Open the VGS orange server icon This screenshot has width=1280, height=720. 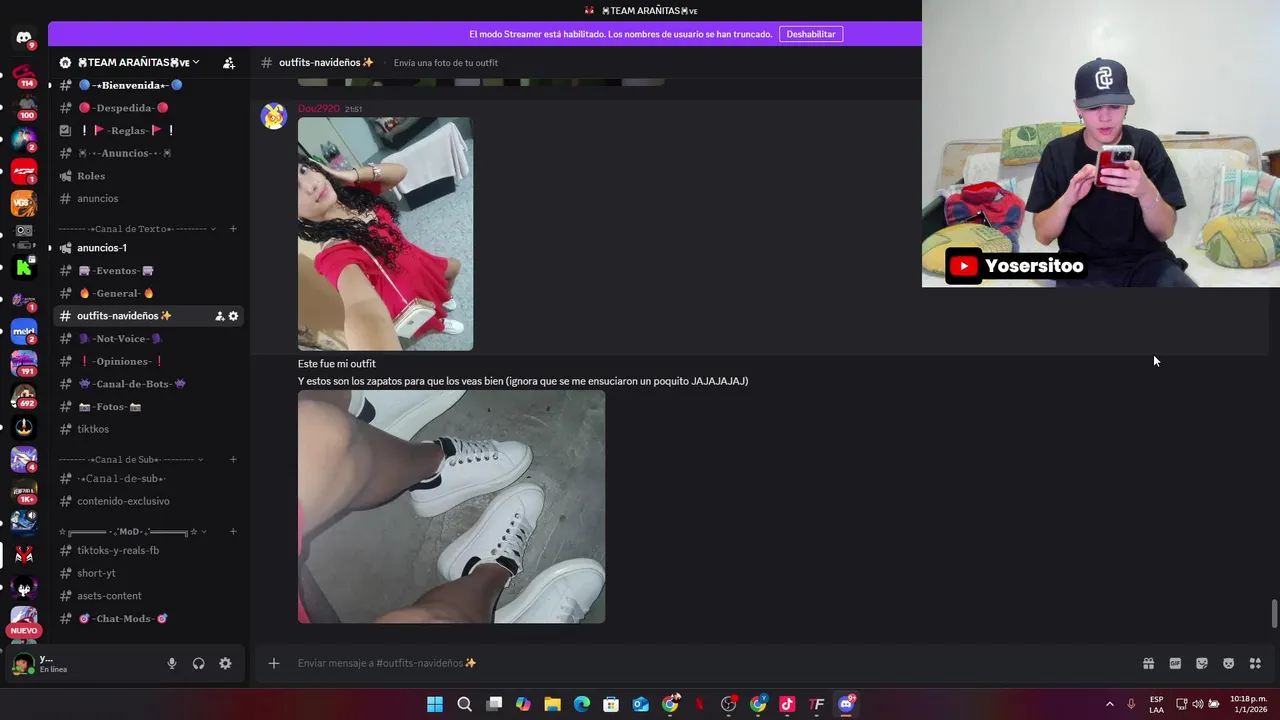(x=24, y=203)
